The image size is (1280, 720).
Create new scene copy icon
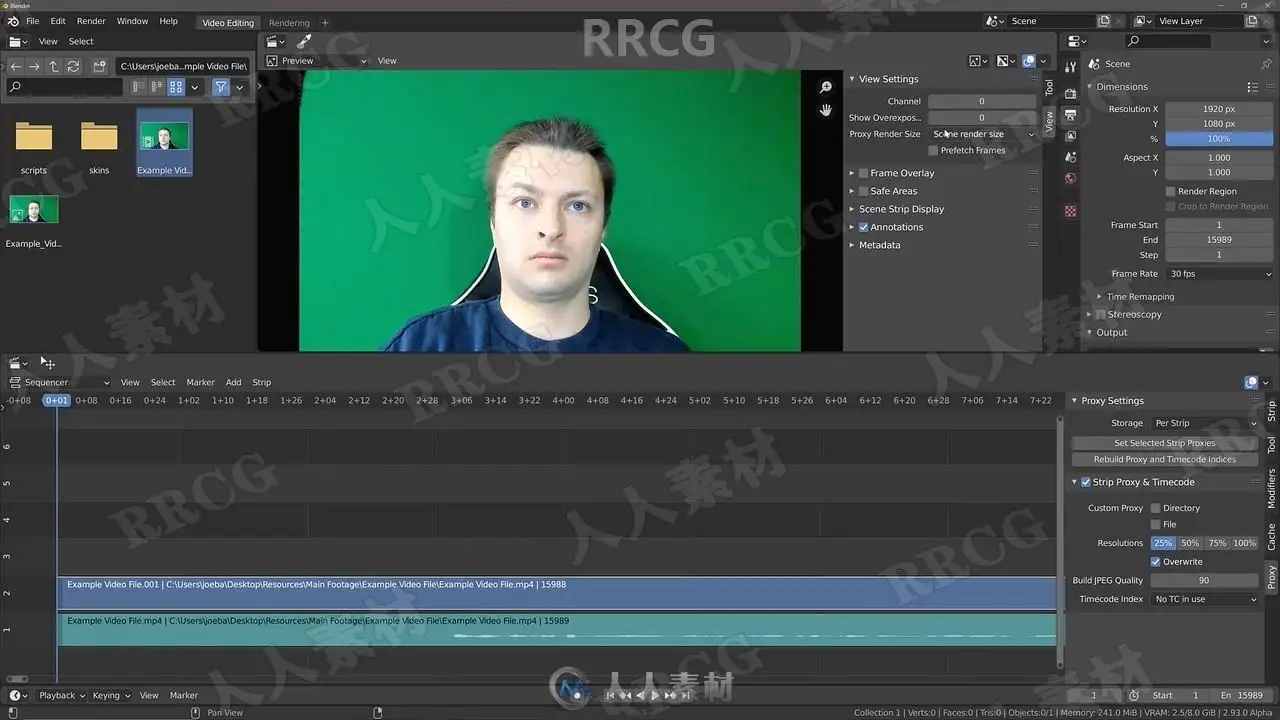click(1104, 21)
